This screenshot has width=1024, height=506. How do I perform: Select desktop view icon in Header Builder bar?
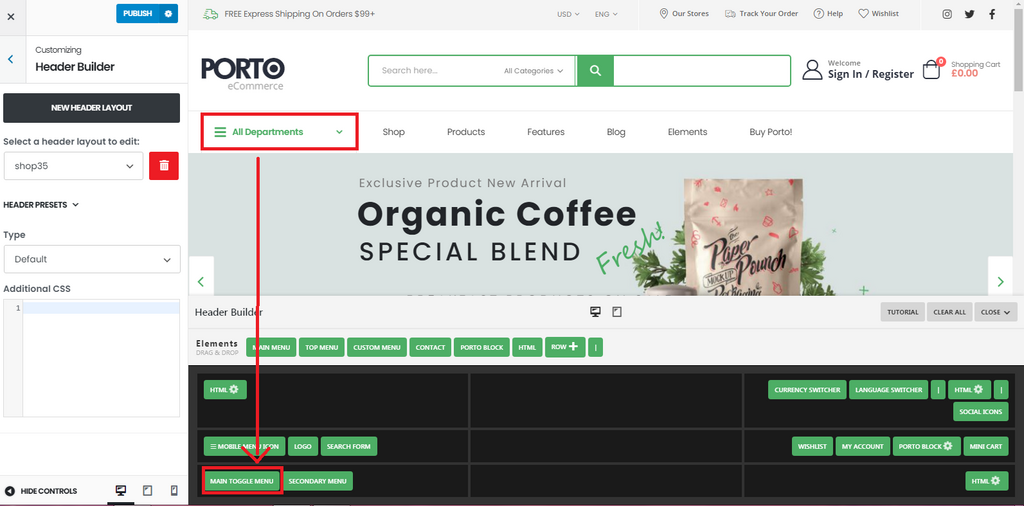(x=595, y=312)
